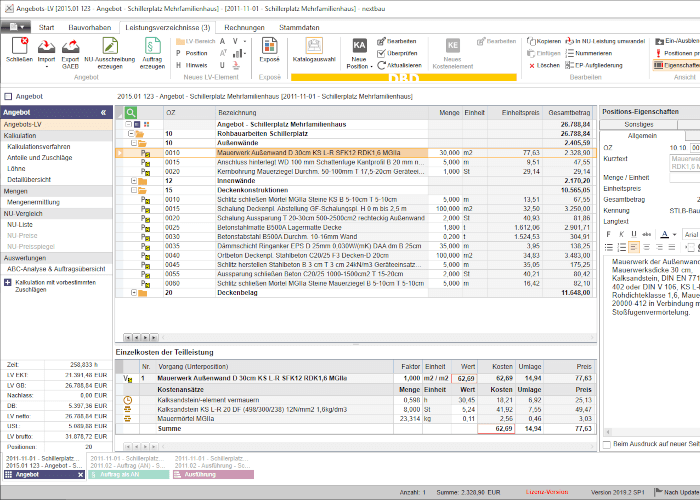The height and width of the screenshot is (500, 700).
Task: Collapse the Außenwände folder
Action: pyautogui.click(x=133, y=143)
